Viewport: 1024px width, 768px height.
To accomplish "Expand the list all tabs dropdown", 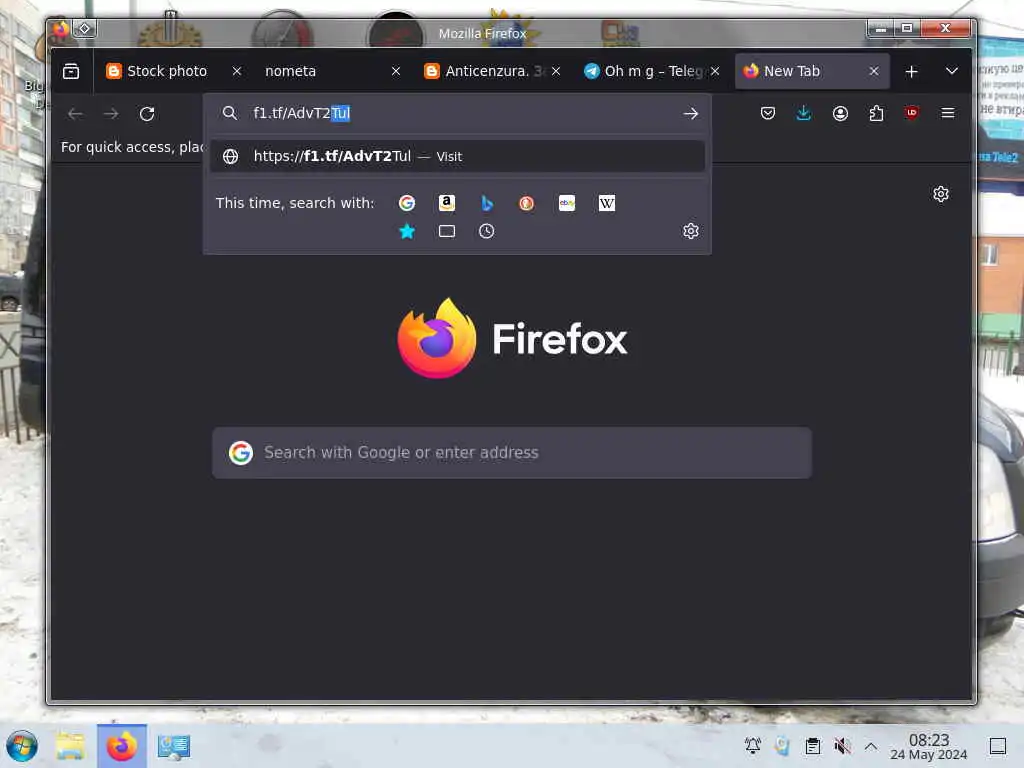I will click(952, 71).
